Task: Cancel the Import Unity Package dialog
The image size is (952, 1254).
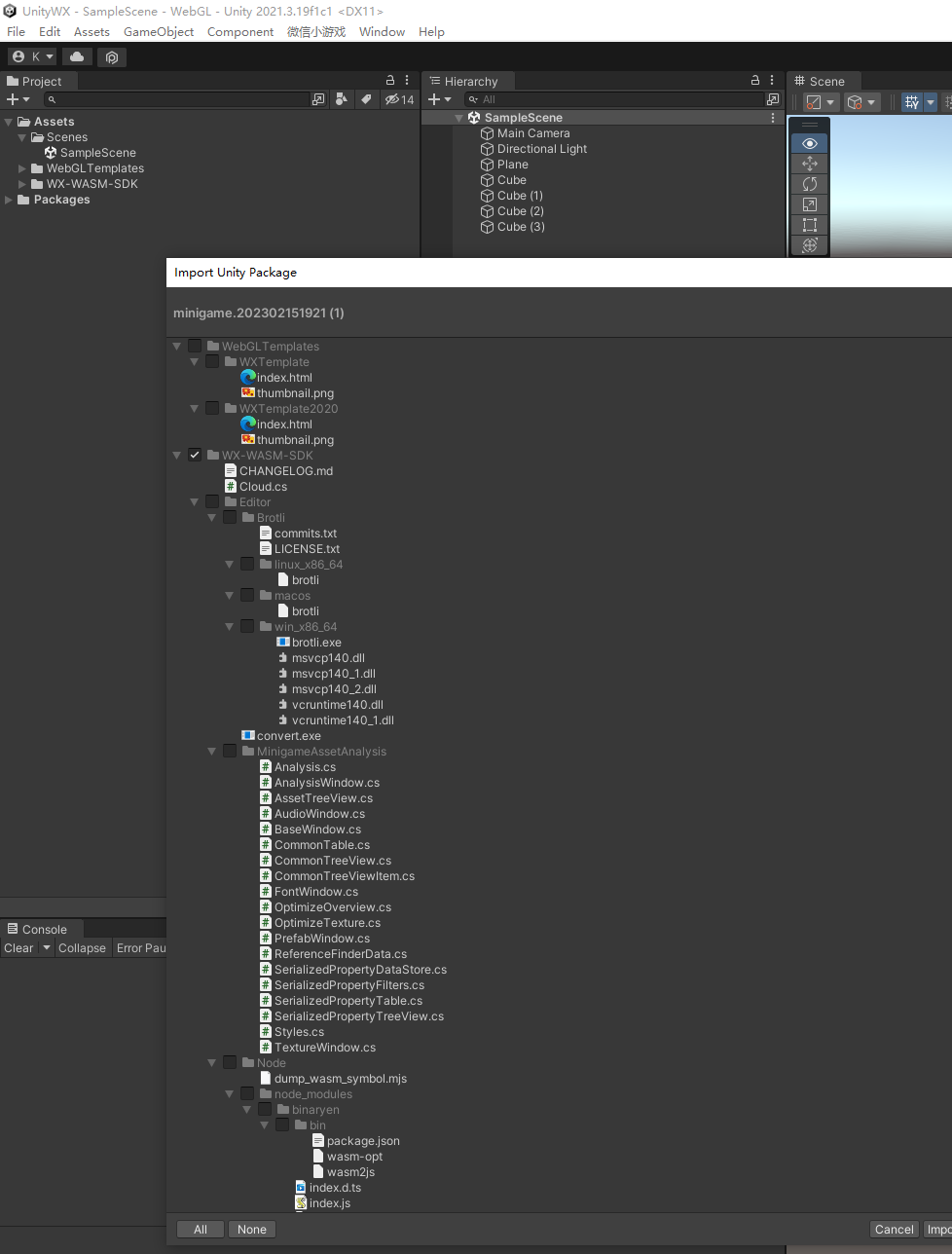Action: pos(895,1230)
